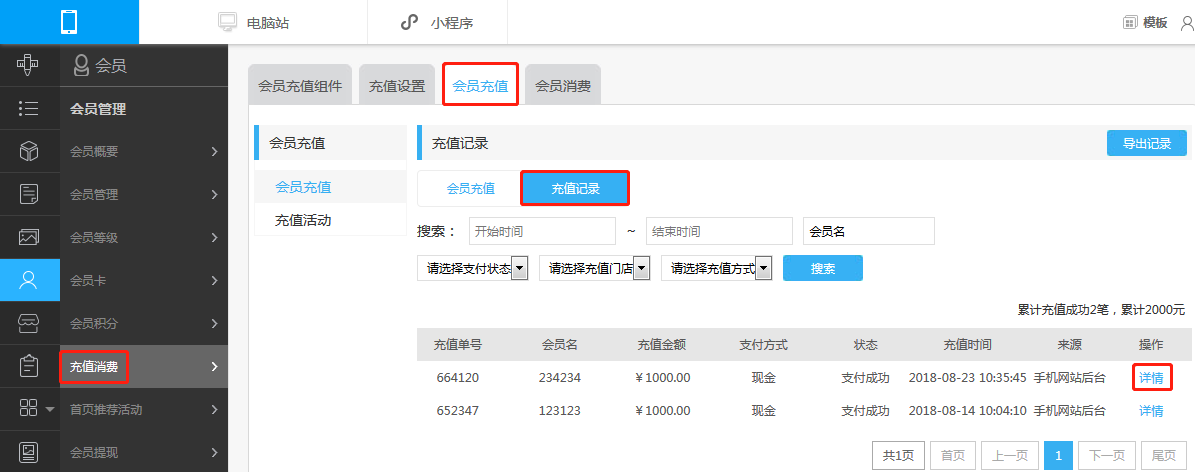This screenshot has width=1195, height=472.
Task: Expand the 会员提现 menu item
Action: coord(144,453)
